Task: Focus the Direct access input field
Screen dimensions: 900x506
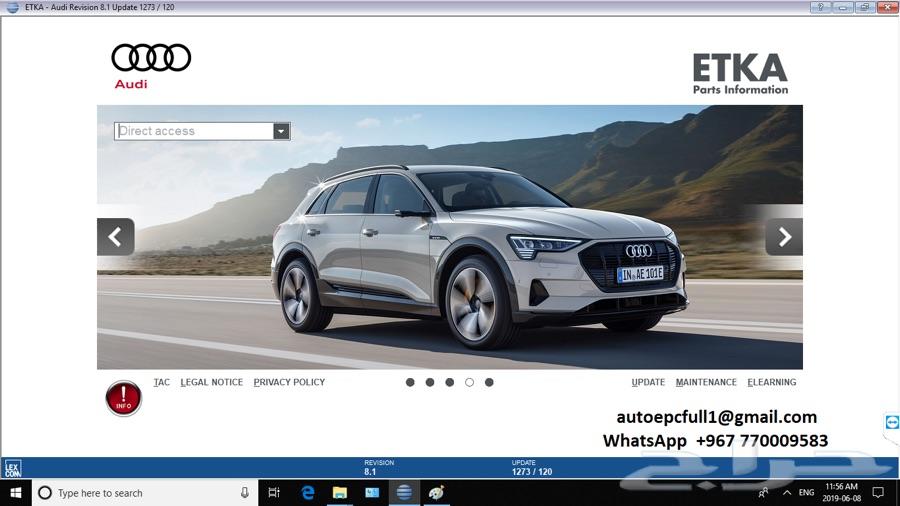Action: pos(194,131)
